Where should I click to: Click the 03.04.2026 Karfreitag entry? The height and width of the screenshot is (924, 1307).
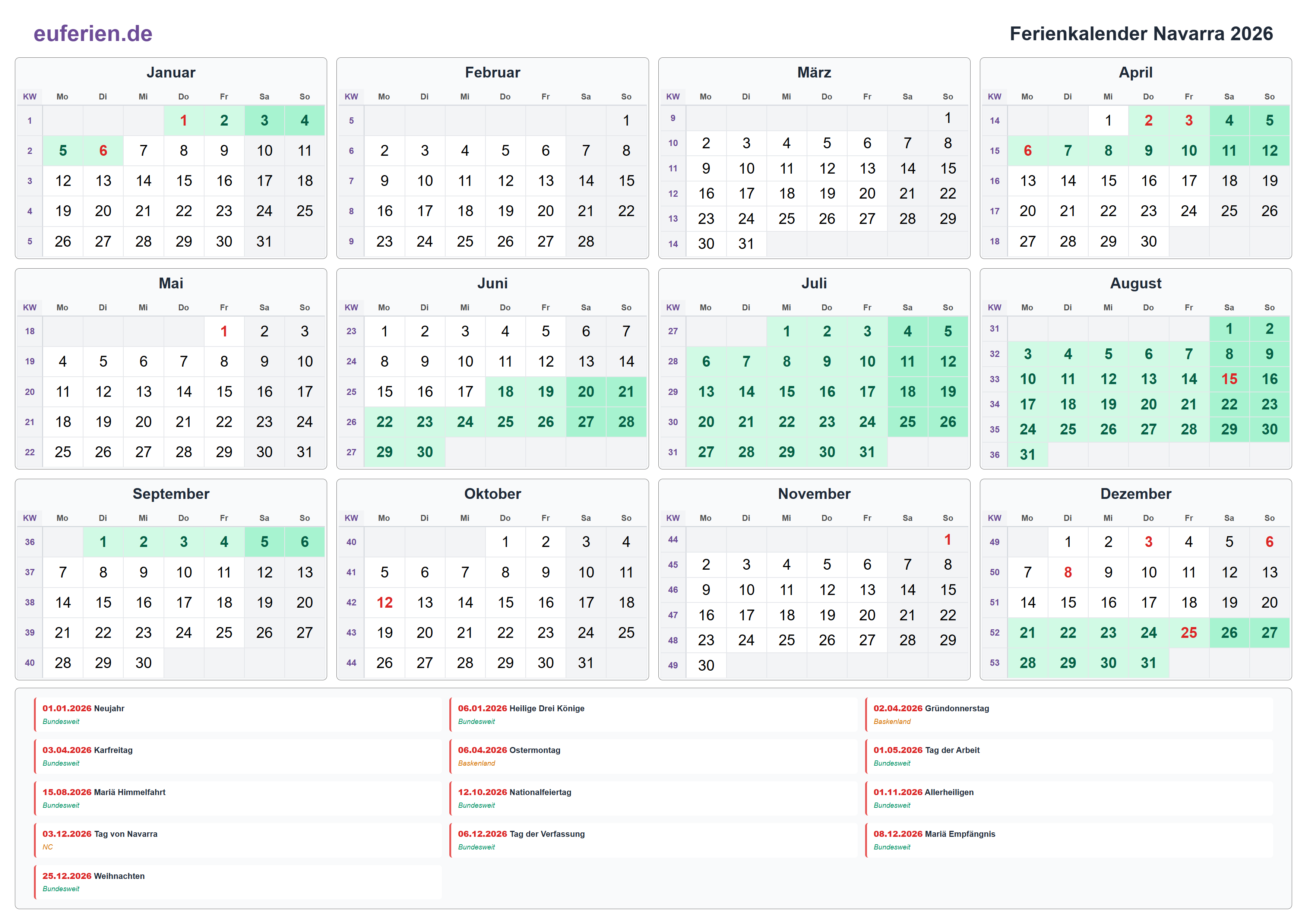pos(237,756)
